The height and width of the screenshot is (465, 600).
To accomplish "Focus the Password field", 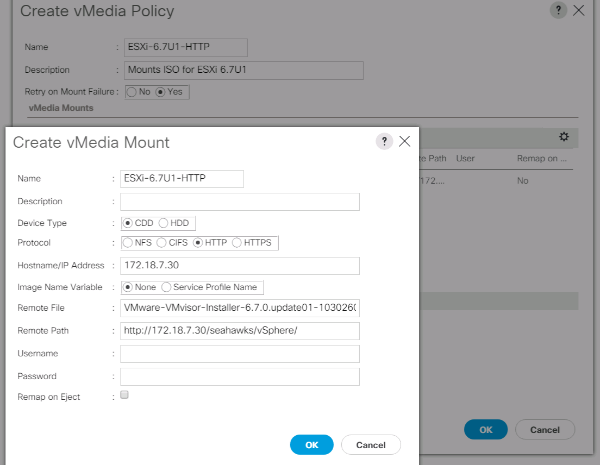I will pos(239,376).
